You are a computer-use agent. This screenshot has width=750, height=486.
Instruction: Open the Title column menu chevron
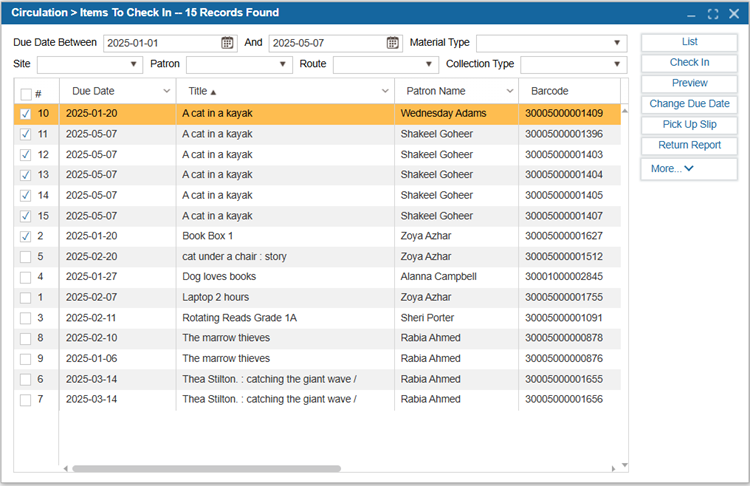click(x=386, y=91)
